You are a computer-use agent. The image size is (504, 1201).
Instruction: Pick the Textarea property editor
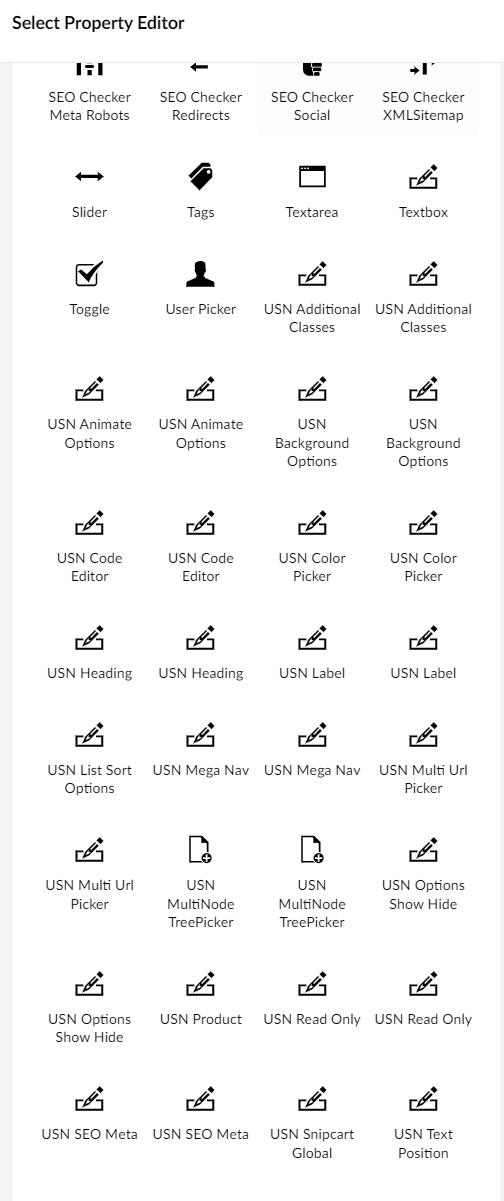pyautogui.click(x=312, y=193)
